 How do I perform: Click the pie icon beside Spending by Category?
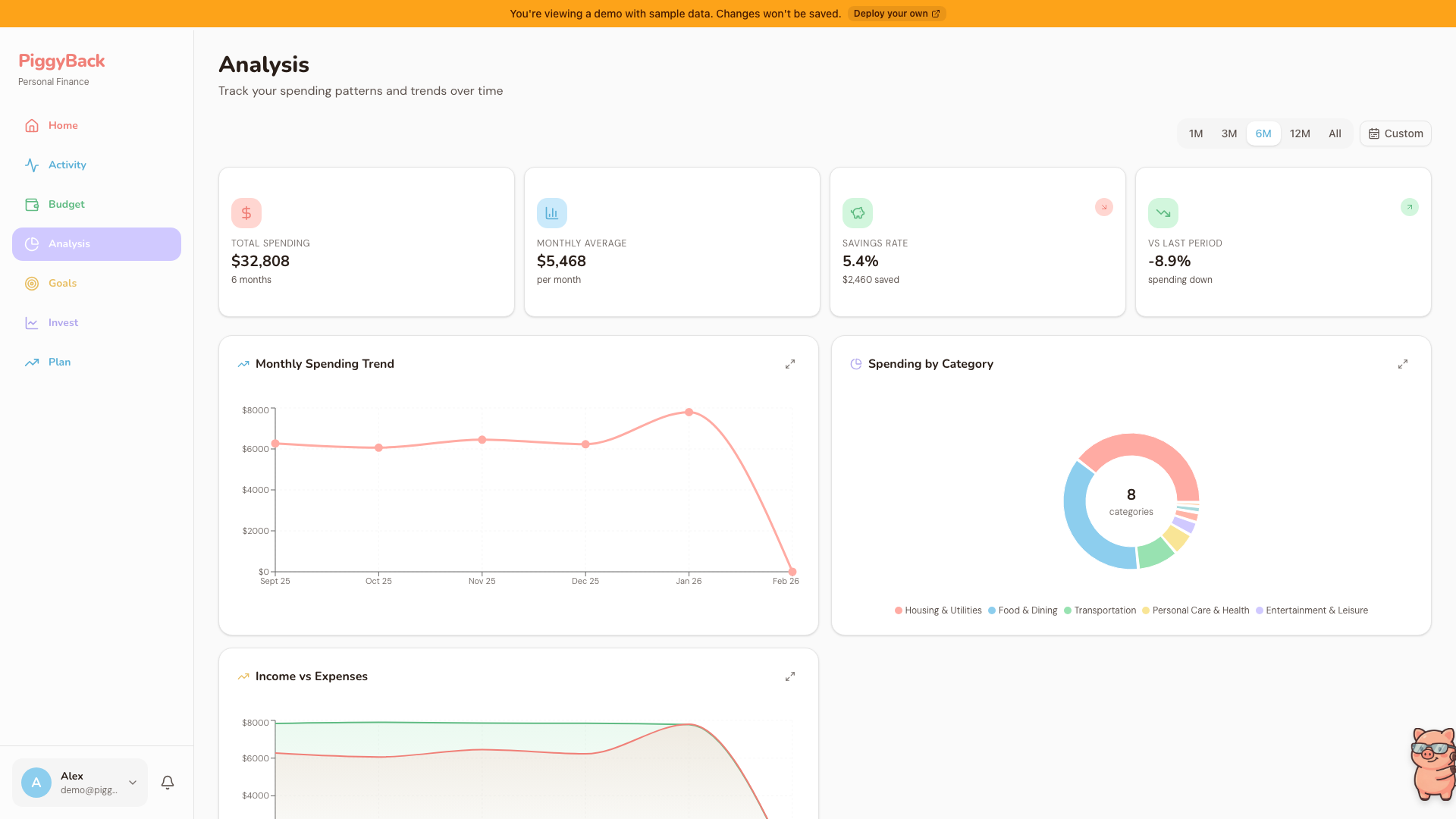point(856,365)
